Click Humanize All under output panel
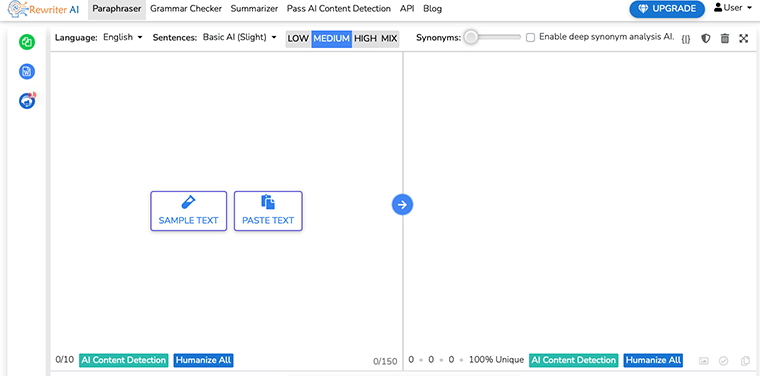 coord(653,360)
